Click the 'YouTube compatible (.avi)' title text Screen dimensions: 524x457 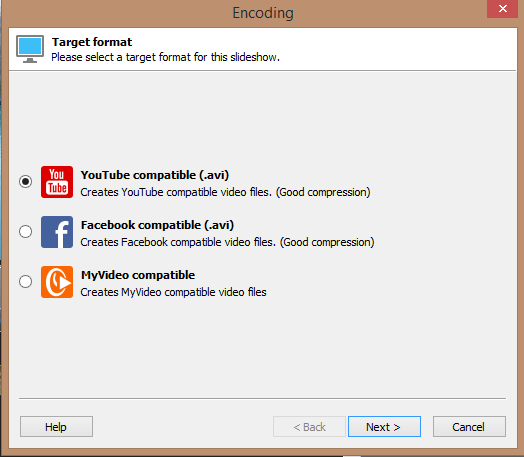point(155,175)
